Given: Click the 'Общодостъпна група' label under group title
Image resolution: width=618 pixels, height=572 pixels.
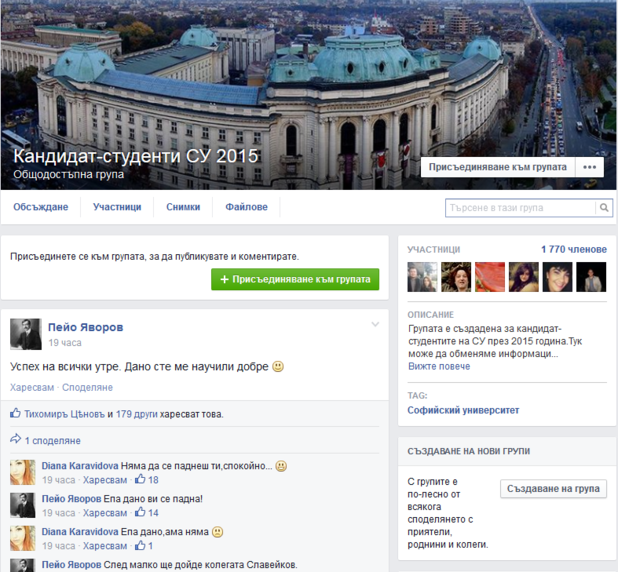Looking at the screenshot, I should click(69, 174).
